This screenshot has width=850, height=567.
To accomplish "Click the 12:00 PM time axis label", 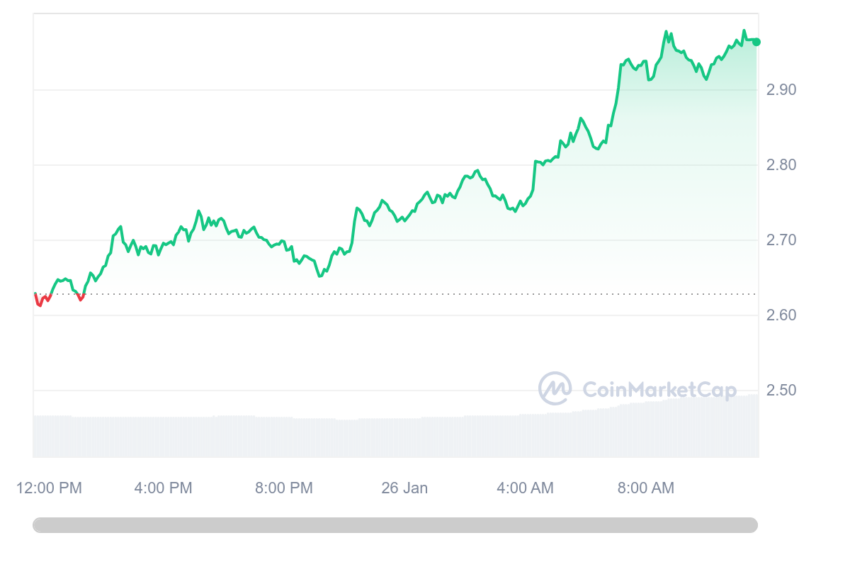I will (49, 488).
